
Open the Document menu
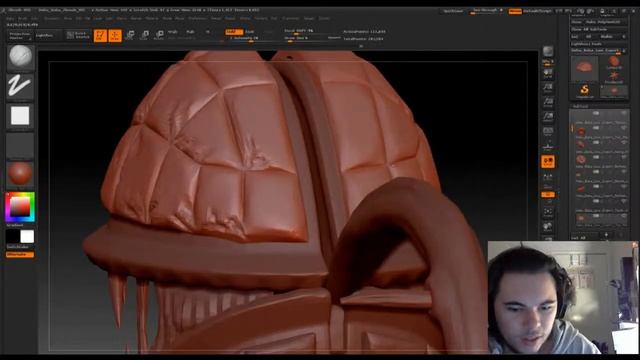[52, 18]
